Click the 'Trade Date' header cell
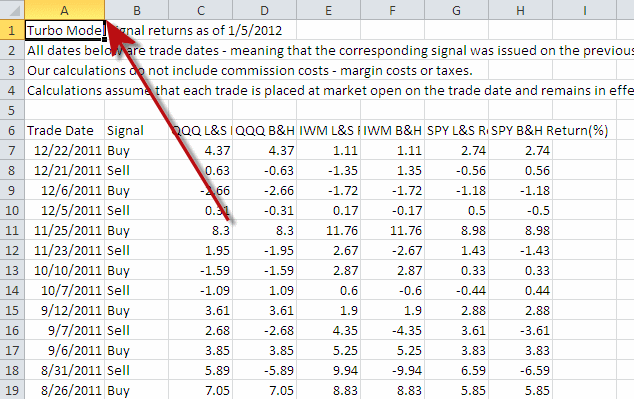Viewport: 634px width, 399px height. (65, 130)
